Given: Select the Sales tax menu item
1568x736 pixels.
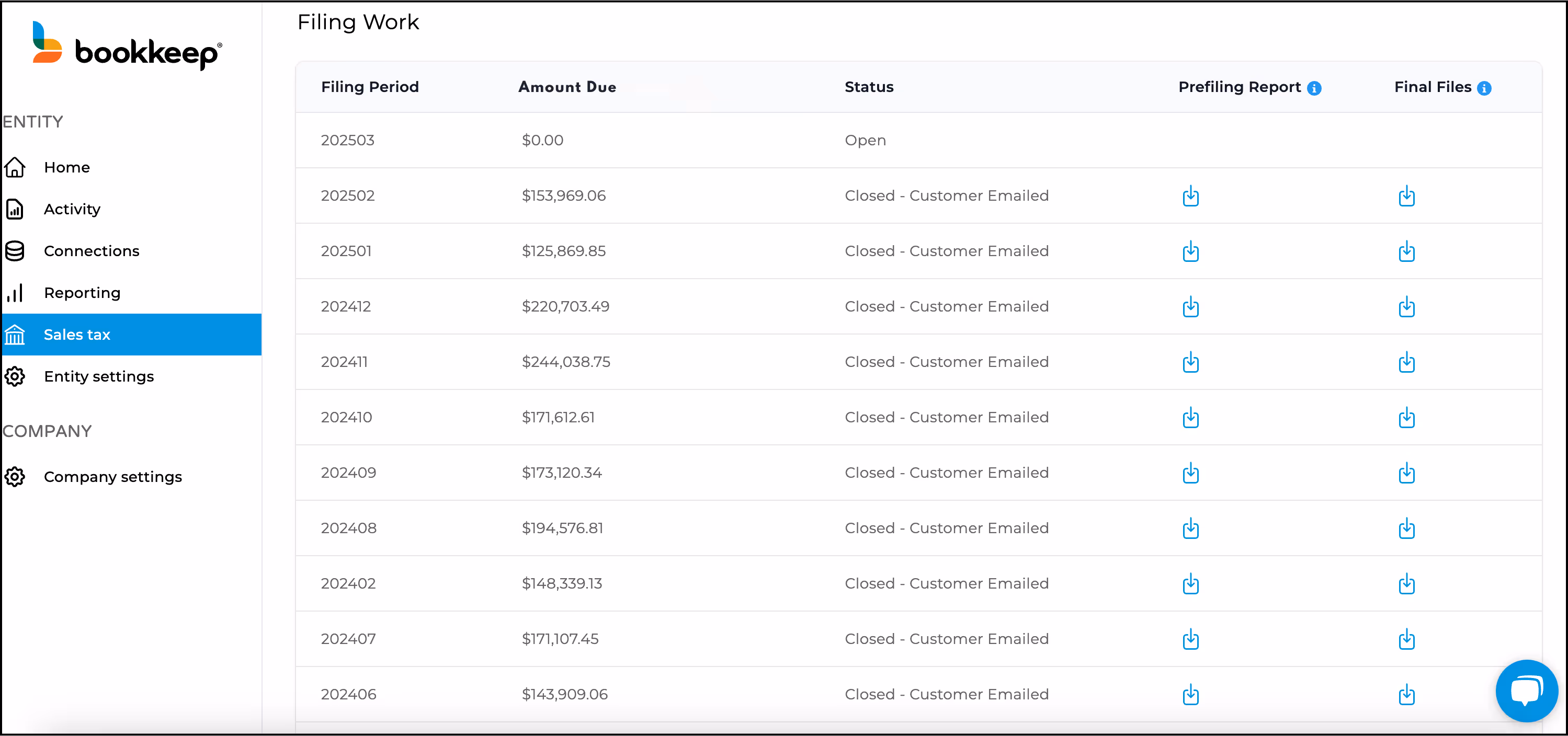Looking at the screenshot, I should point(77,335).
